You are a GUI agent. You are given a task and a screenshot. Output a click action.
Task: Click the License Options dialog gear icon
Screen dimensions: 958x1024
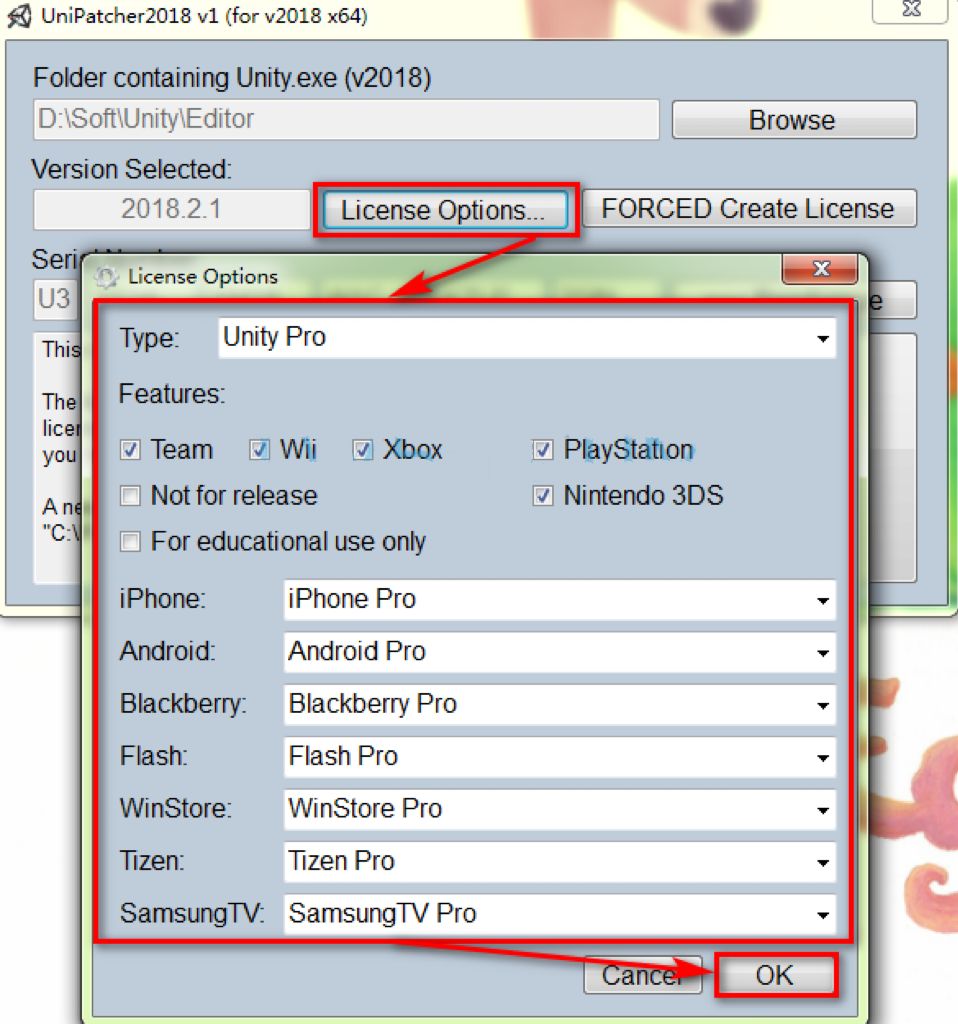(x=106, y=277)
